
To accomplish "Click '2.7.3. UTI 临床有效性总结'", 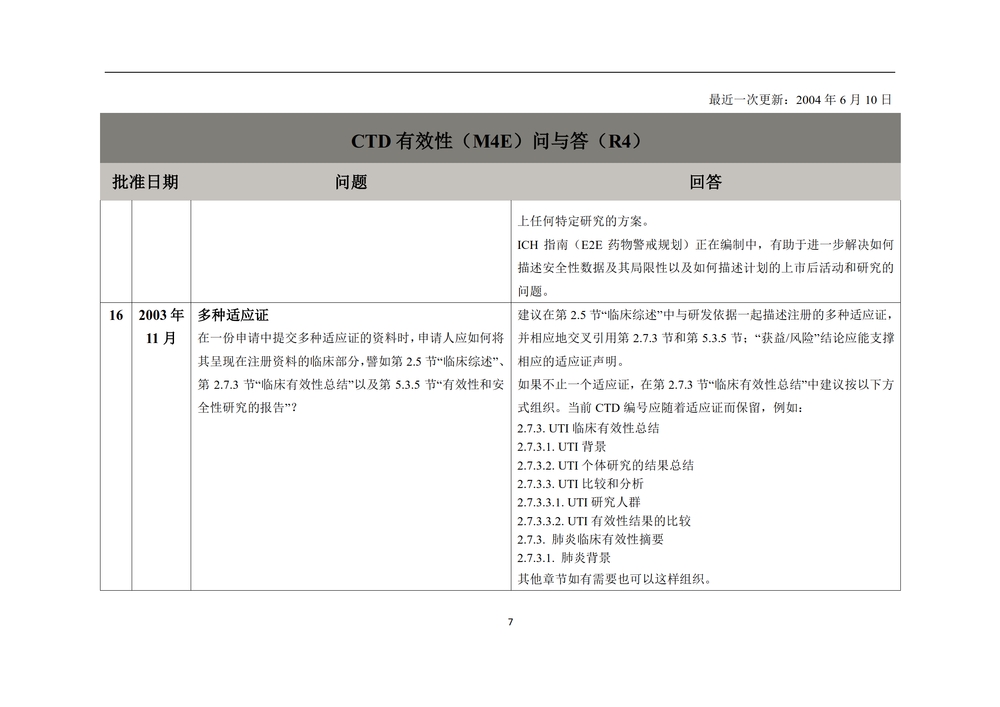I will tap(588, 428).
